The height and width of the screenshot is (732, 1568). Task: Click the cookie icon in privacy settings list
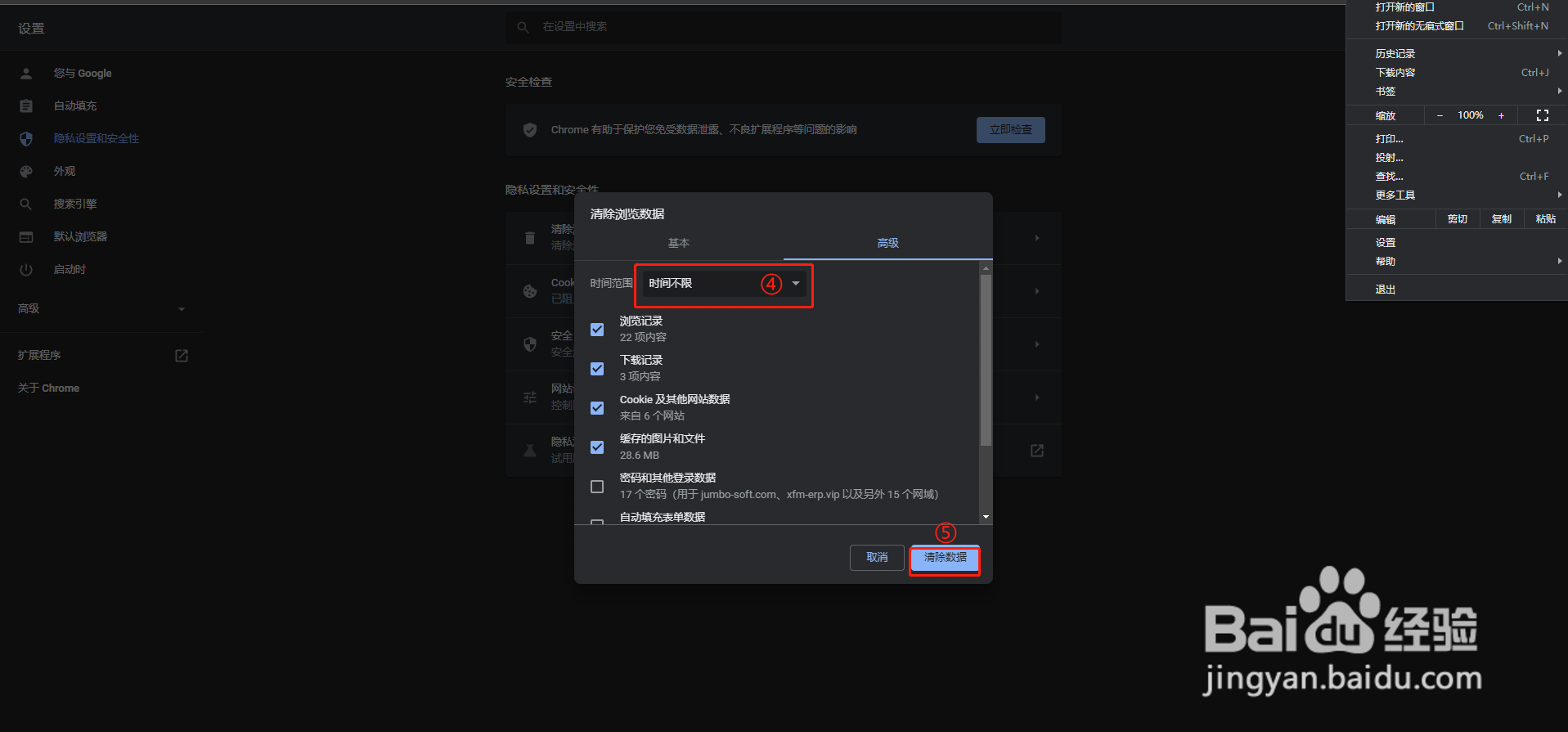(530, 291)
